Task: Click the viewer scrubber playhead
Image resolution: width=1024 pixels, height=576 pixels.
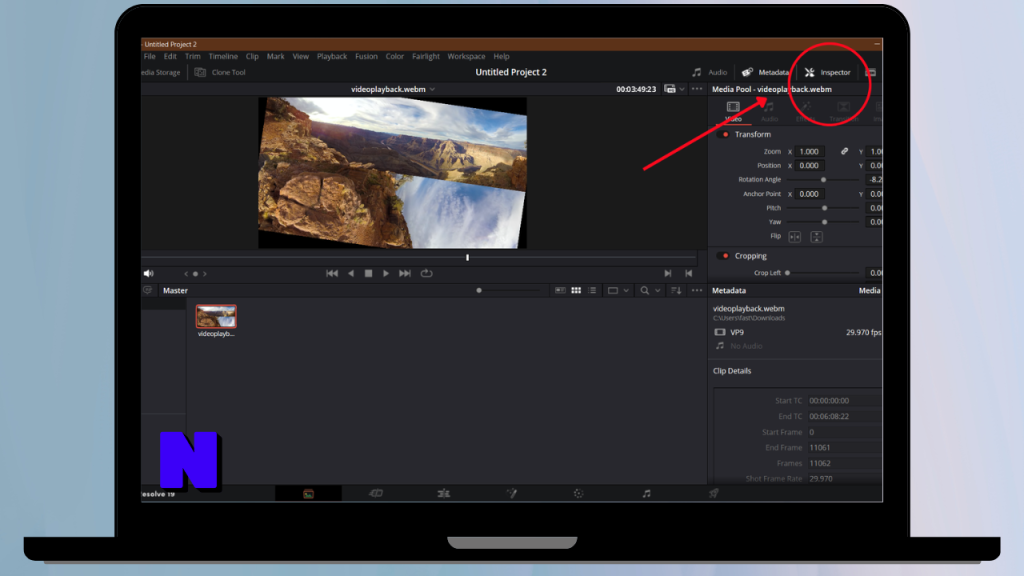Action: tap(468, 257)
